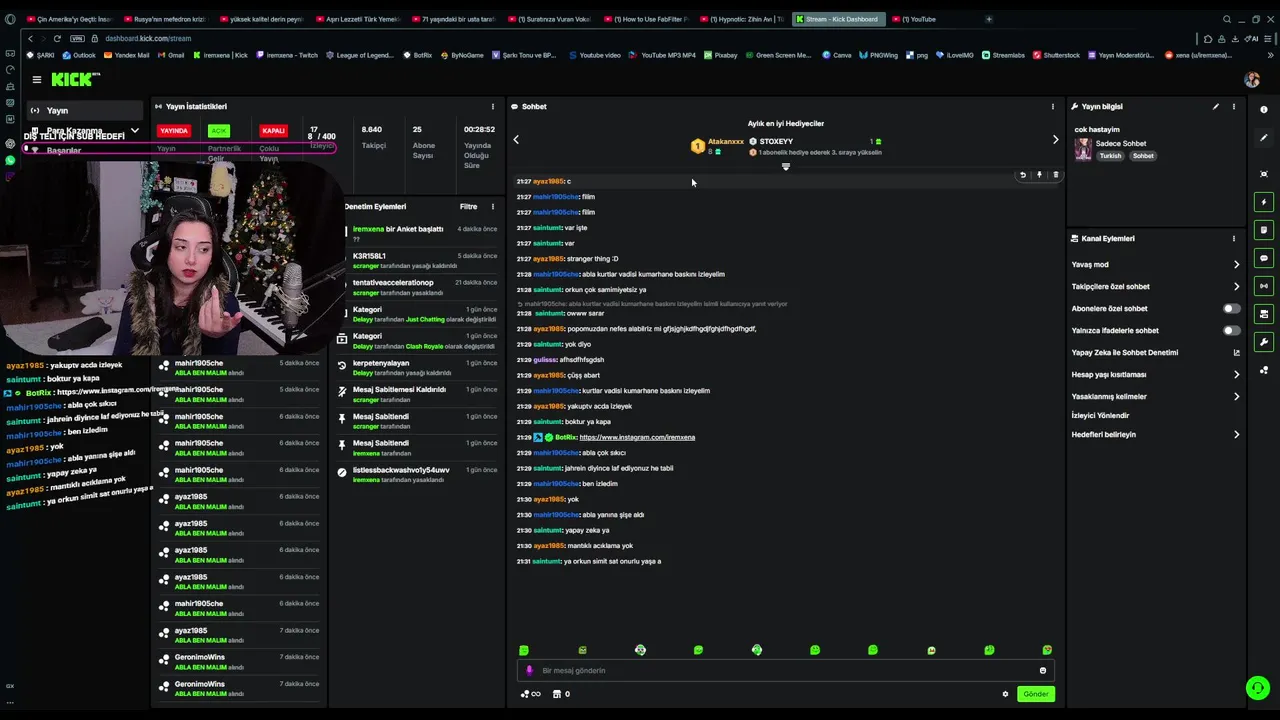This screenshot has width=1280, height=720.
Task: Click the Sohbet category tag
Action: [1143, 156]
